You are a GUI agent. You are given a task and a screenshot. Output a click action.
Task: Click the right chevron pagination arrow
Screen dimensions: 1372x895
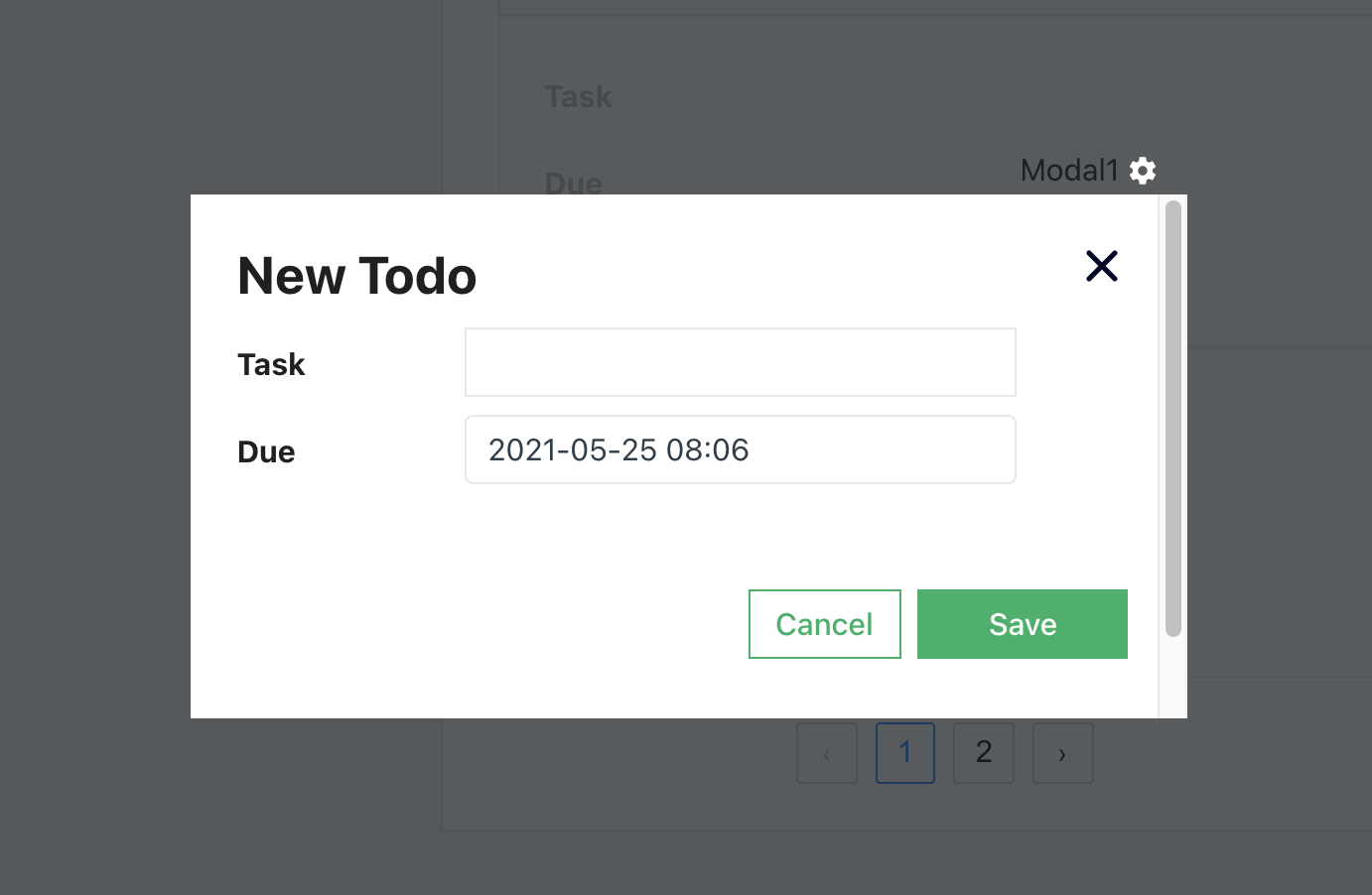1062,753
